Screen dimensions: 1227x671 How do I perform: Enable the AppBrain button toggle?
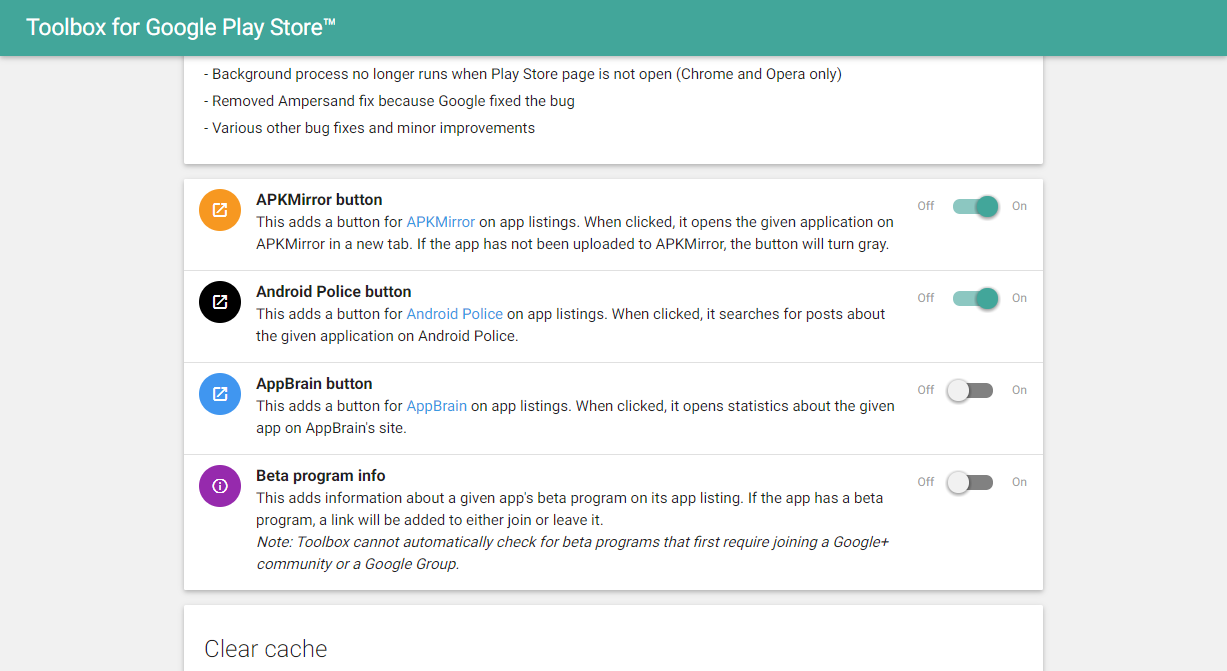click(x=969, y=390)
